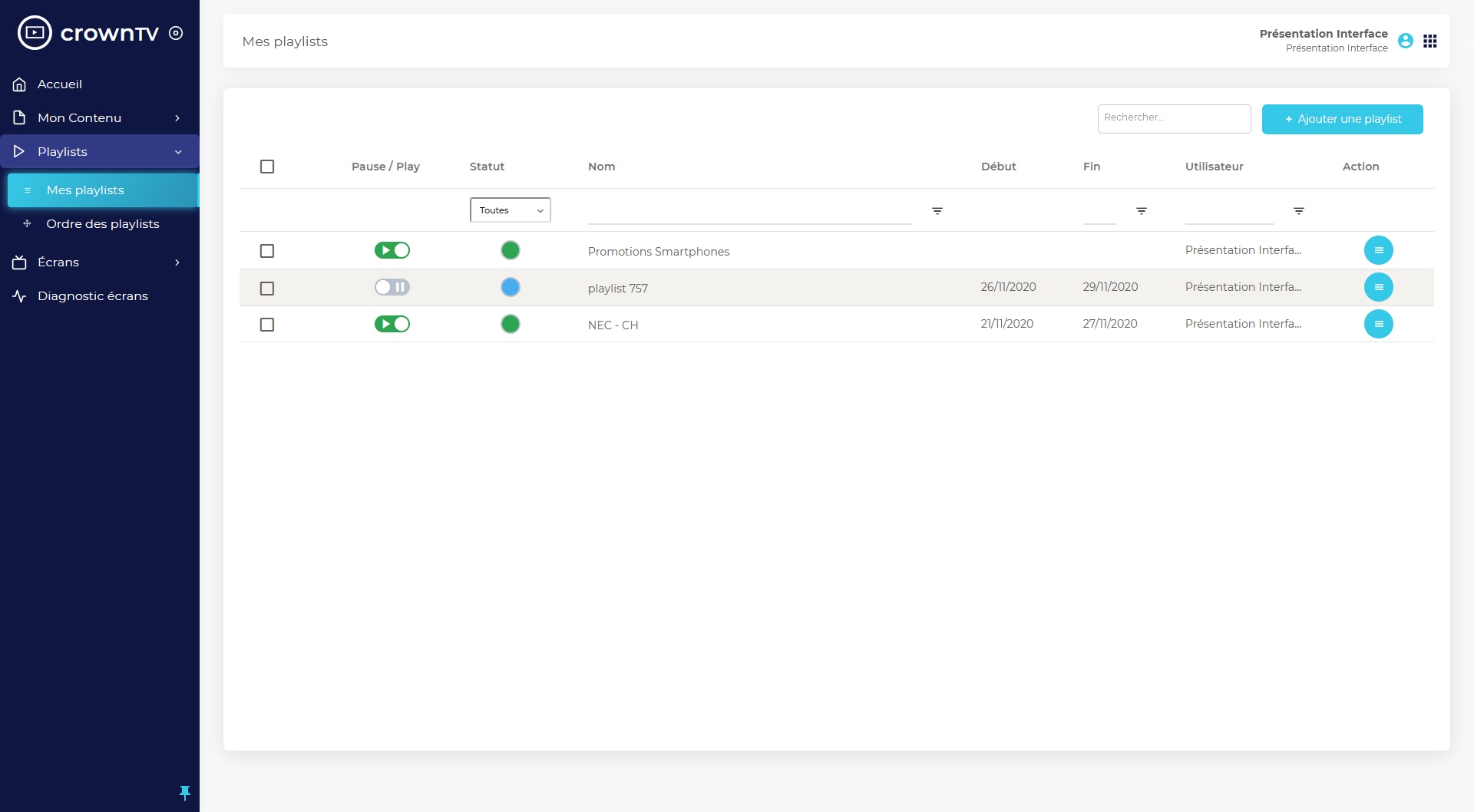1474x812 pixels.
Task: Open the user profile avatar icon
Action: pyautogui.click(x=1405, y=41)
